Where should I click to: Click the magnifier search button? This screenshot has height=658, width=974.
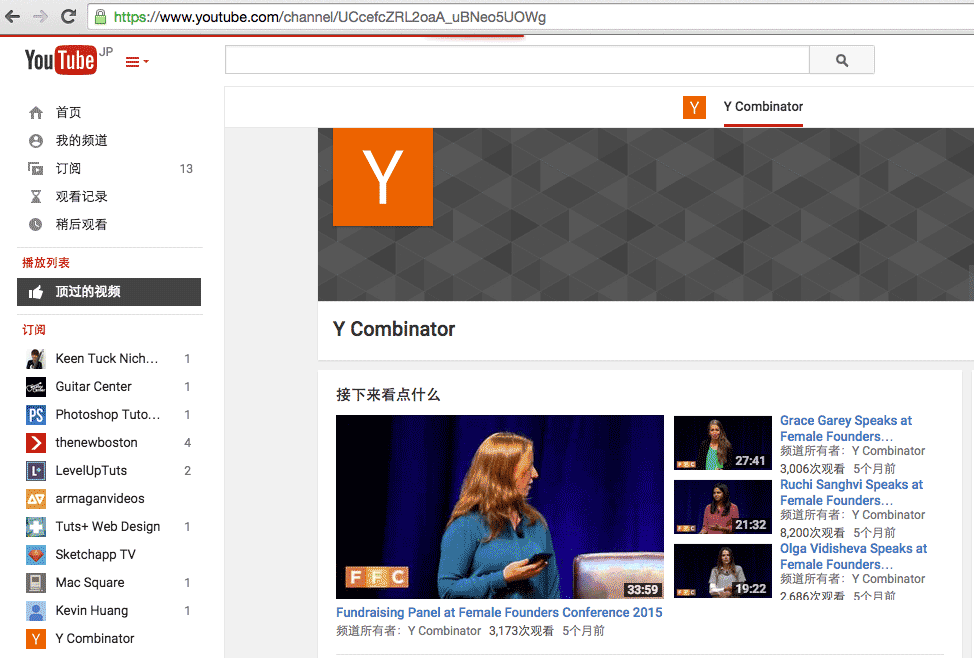[x=842, y=60]
